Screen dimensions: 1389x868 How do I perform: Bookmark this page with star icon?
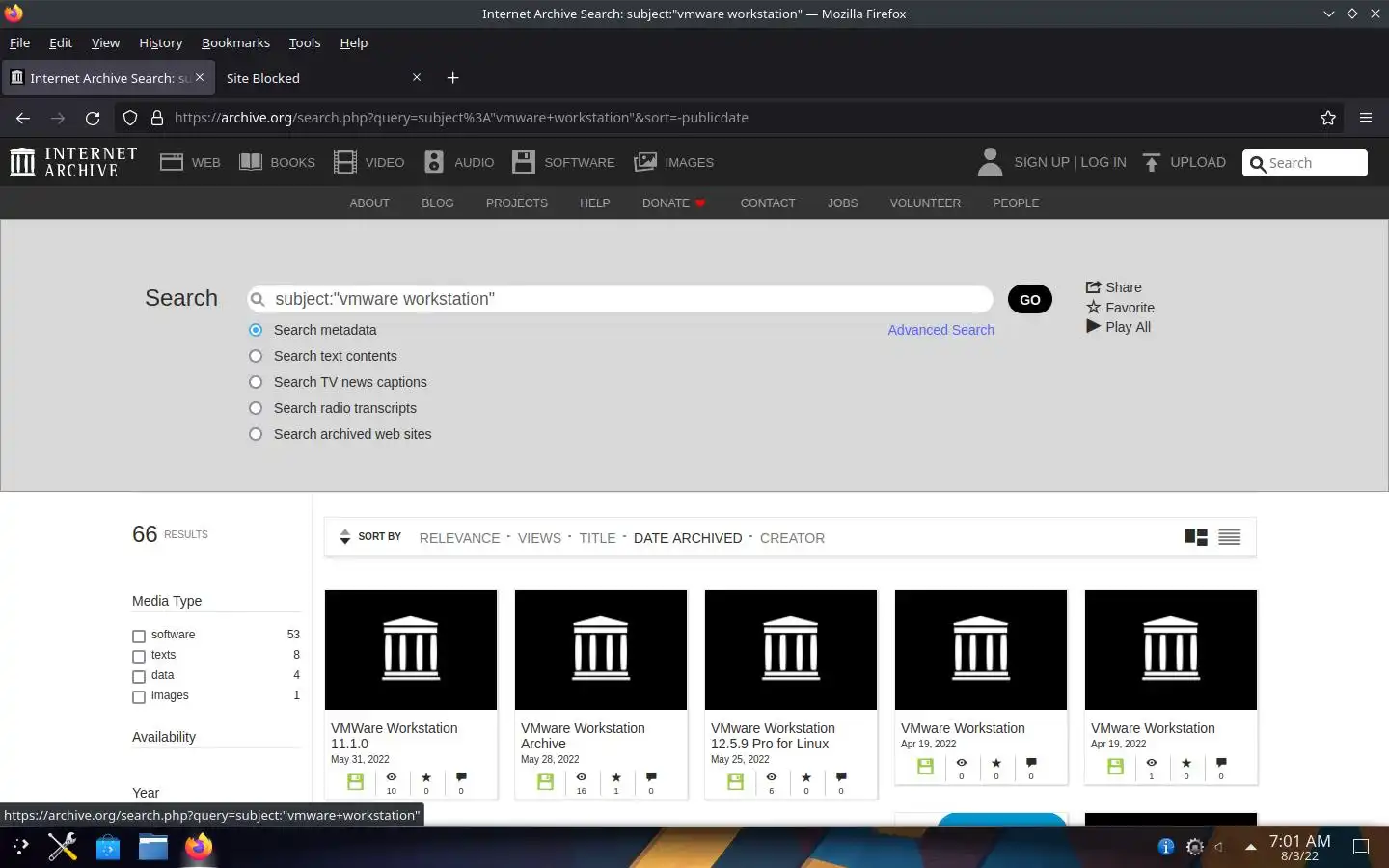point(1328,118)
